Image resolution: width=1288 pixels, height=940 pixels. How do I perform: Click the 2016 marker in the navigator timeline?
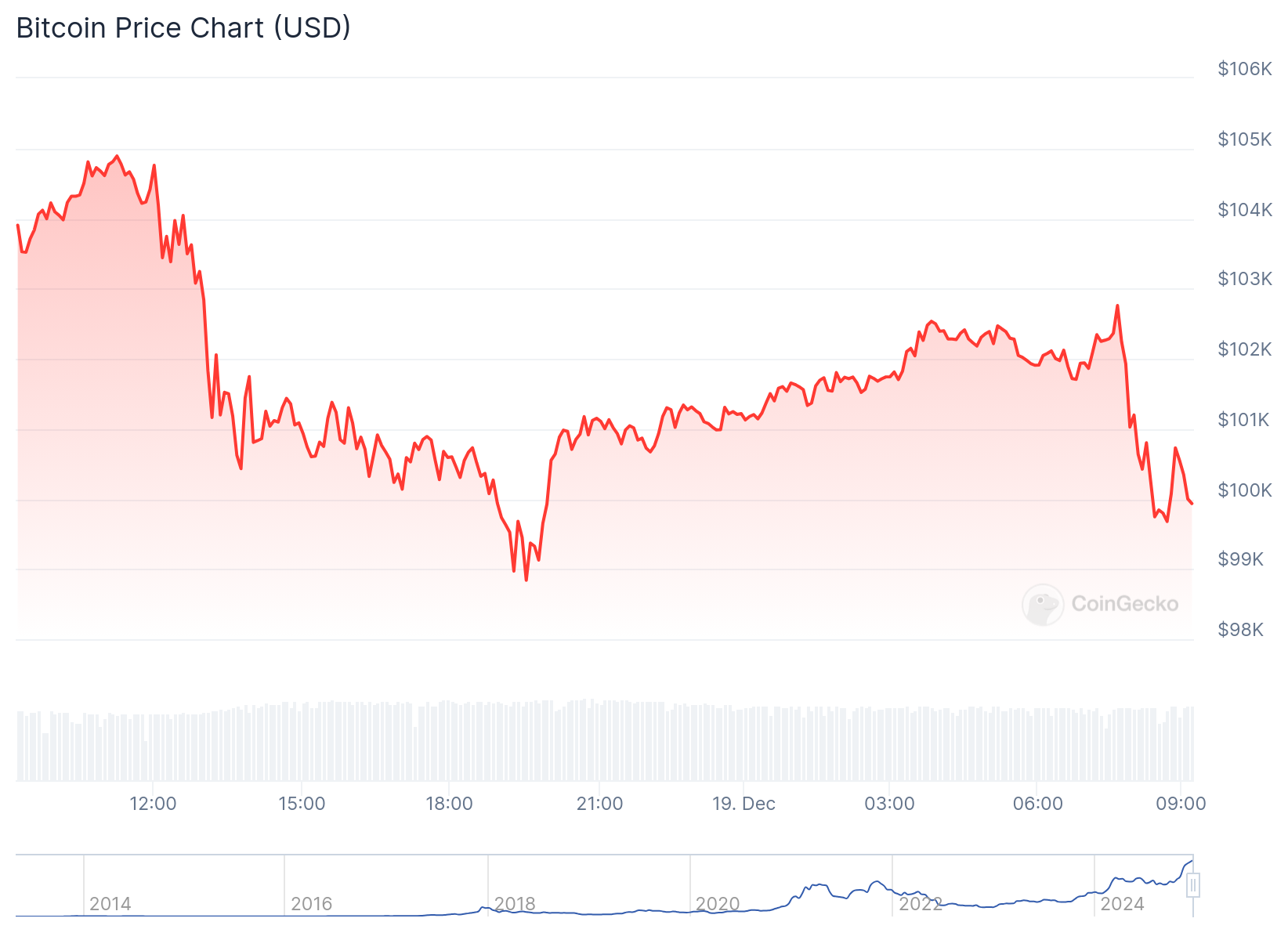pyautogui.click(x=312, y=904)
